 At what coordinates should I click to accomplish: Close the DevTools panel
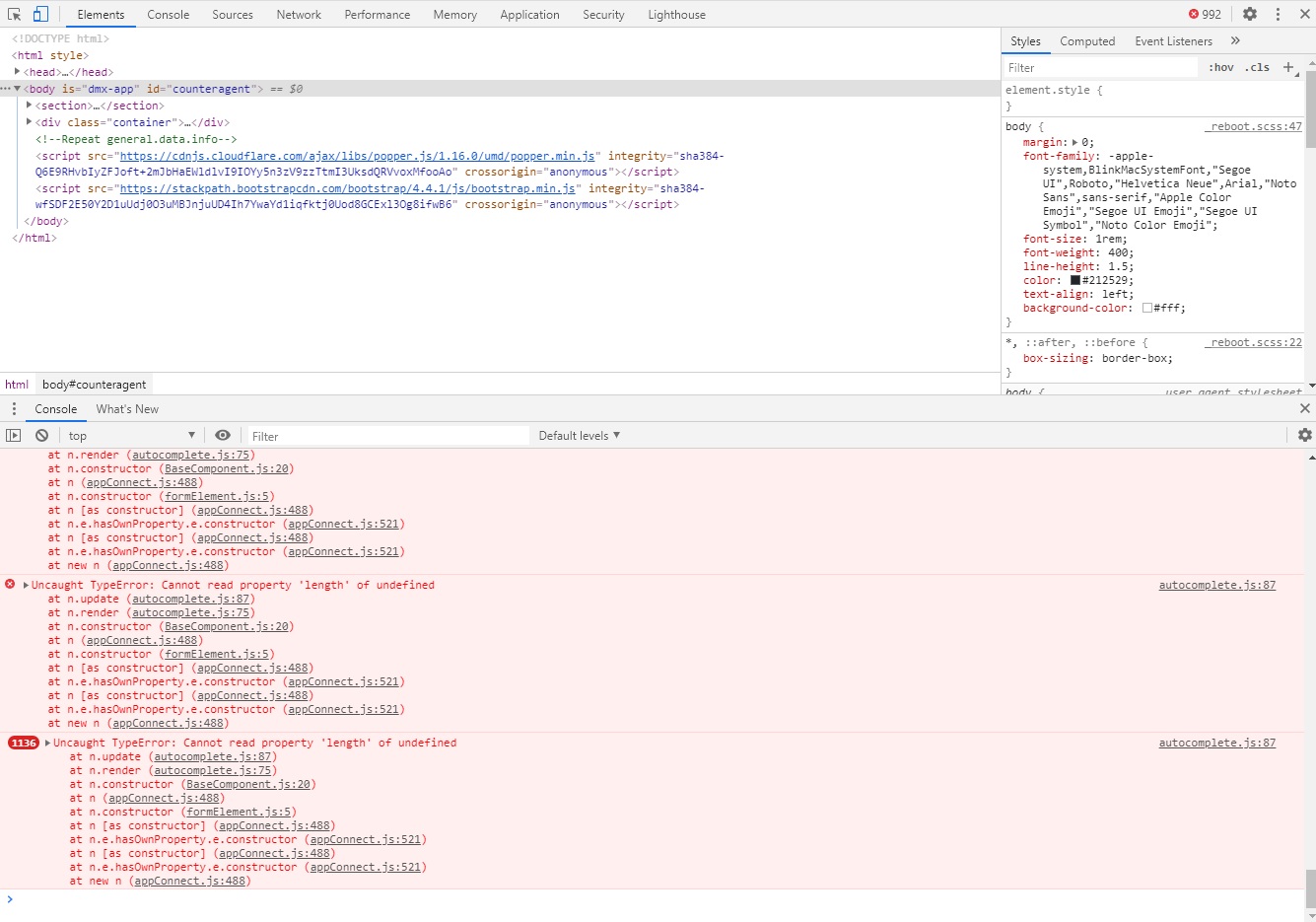(x=1304, y=14)
